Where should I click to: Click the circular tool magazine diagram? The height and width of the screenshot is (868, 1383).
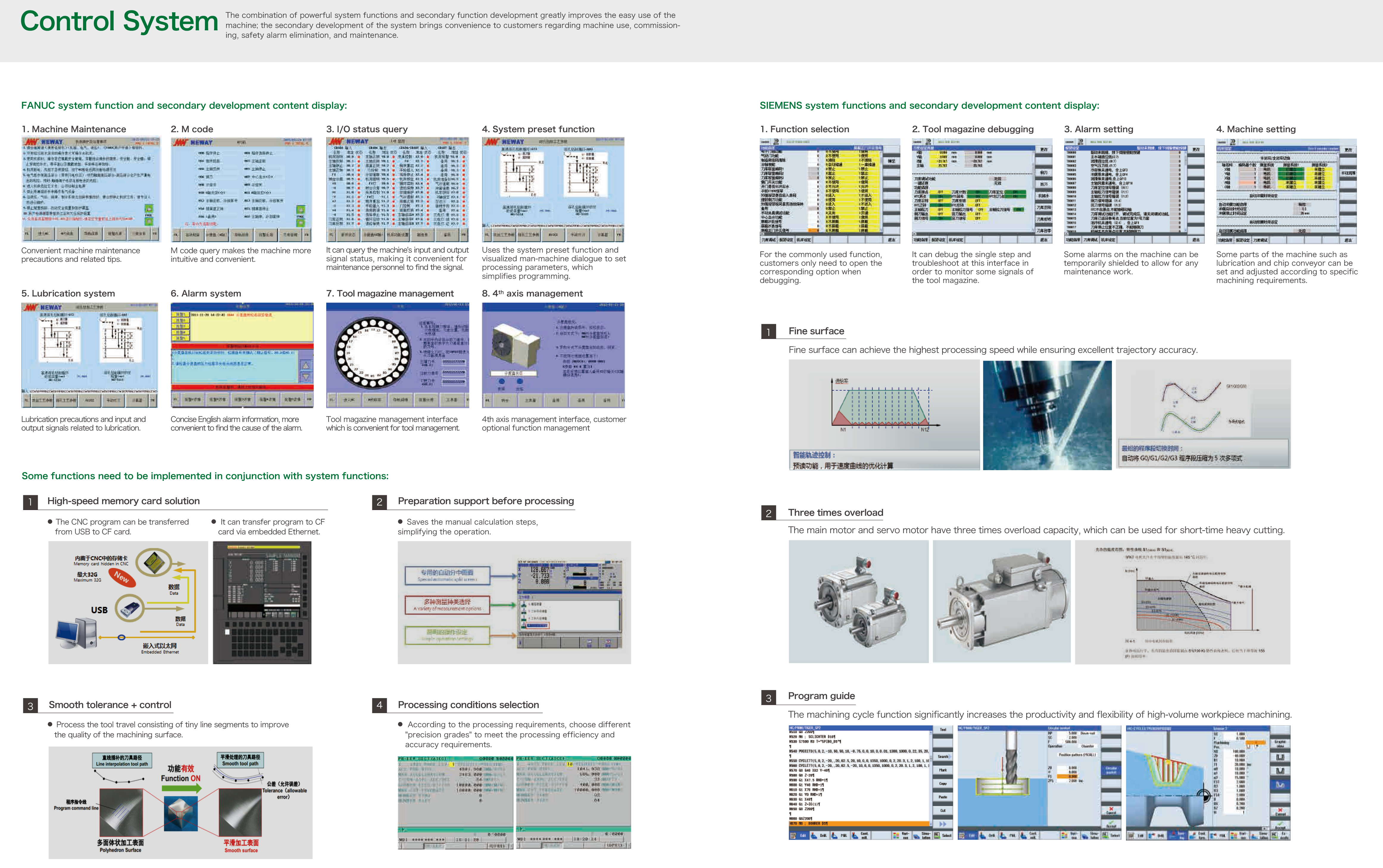373,354
